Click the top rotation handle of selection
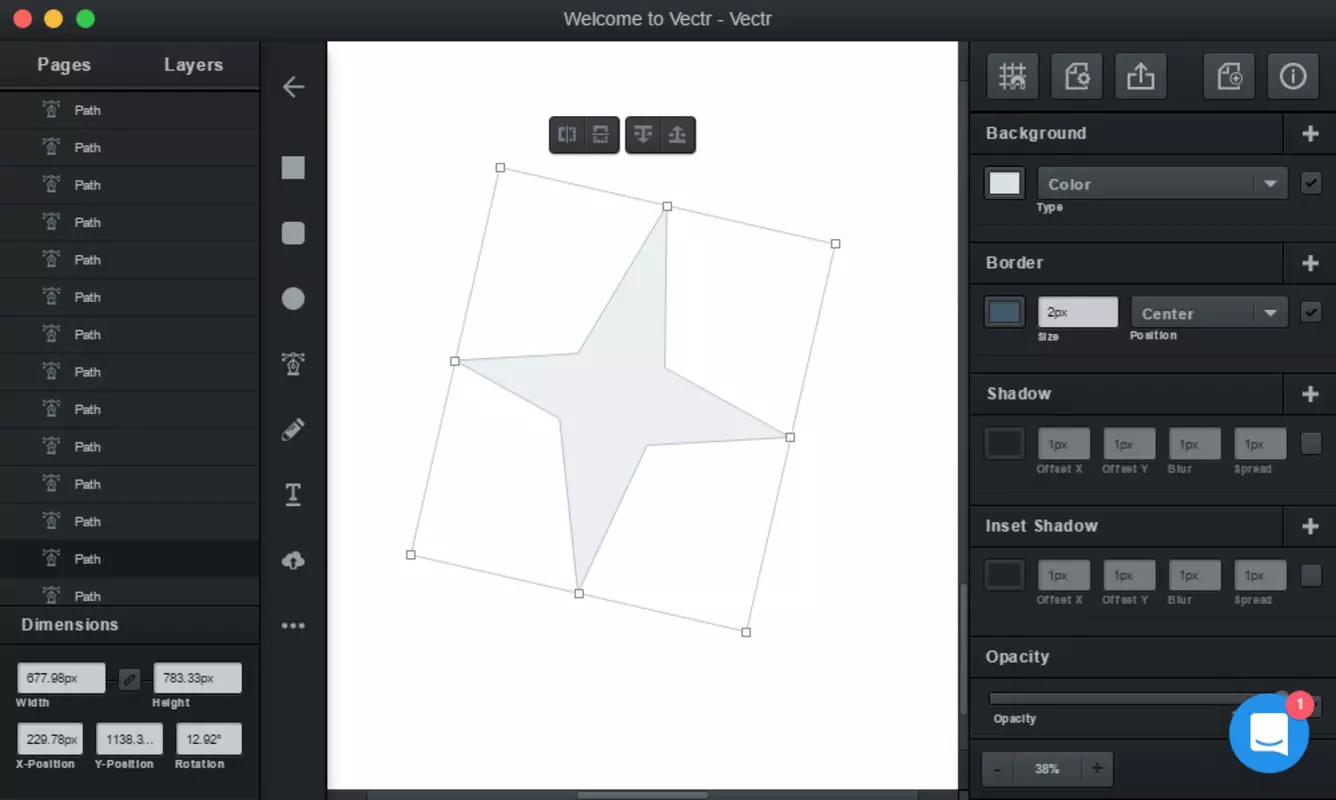The image size is (1336, 800). coord(667,206)
